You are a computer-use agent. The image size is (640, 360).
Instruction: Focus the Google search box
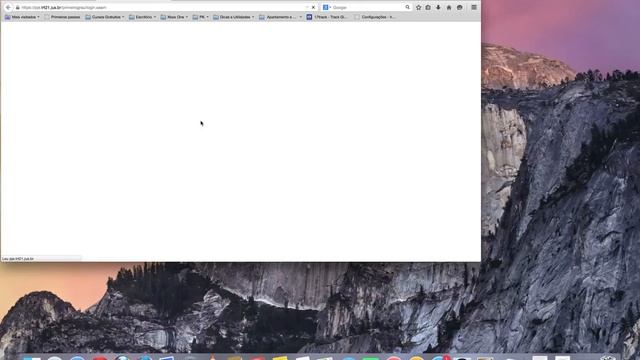point(367,7)
